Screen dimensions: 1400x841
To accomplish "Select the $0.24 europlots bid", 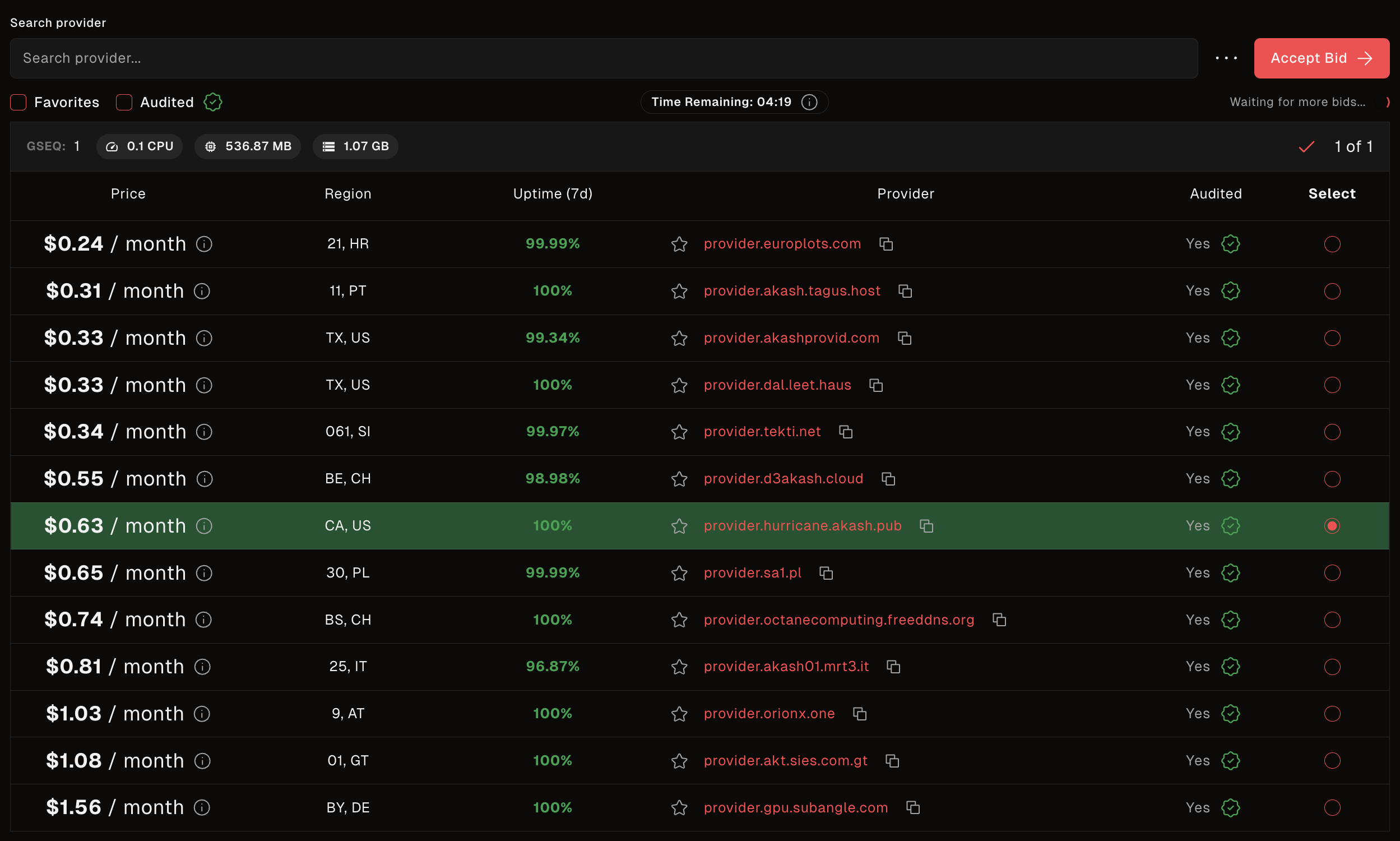I will (x=1332, y=244).
